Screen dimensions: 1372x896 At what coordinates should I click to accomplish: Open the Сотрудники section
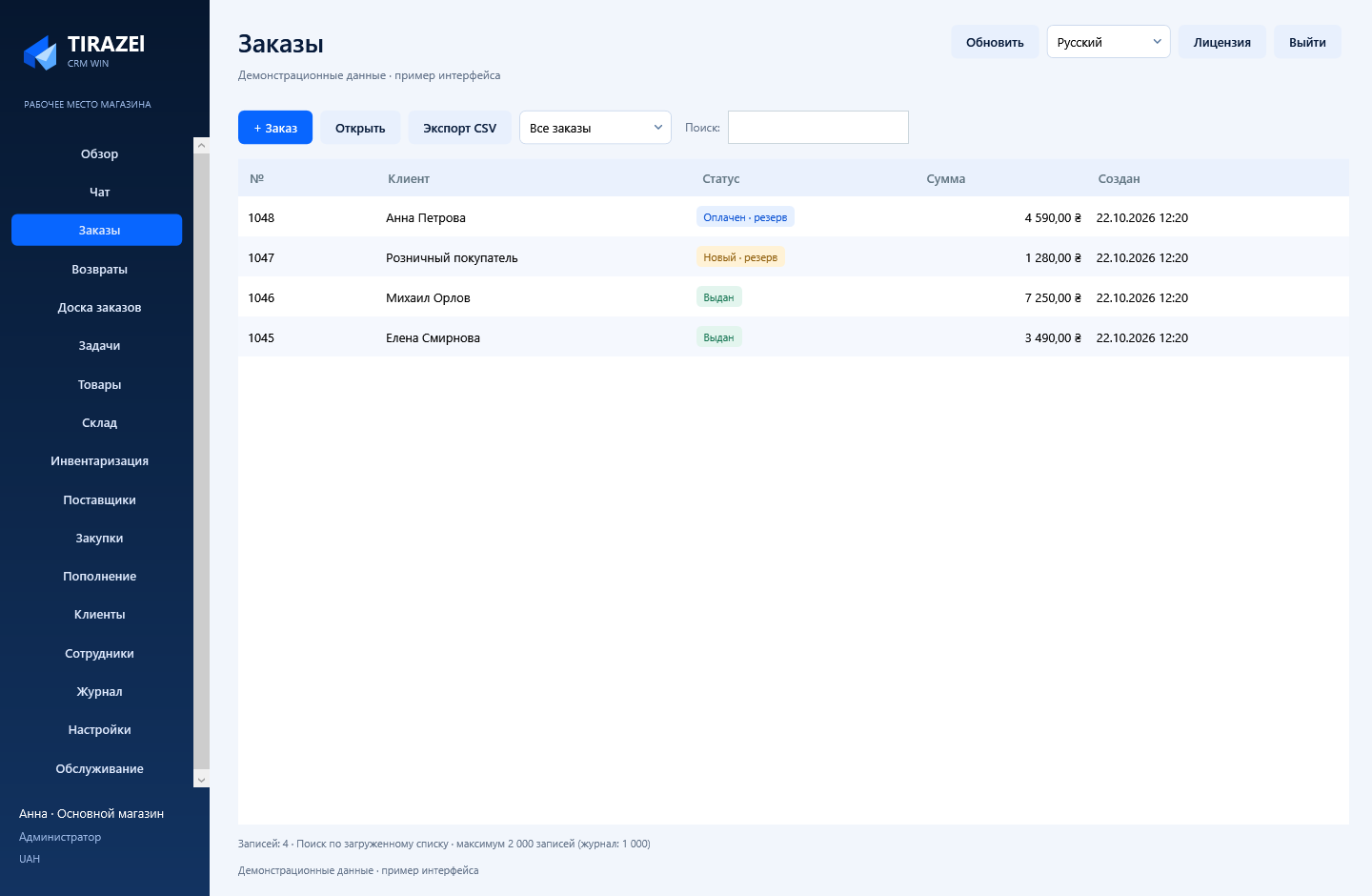[99, 653]
